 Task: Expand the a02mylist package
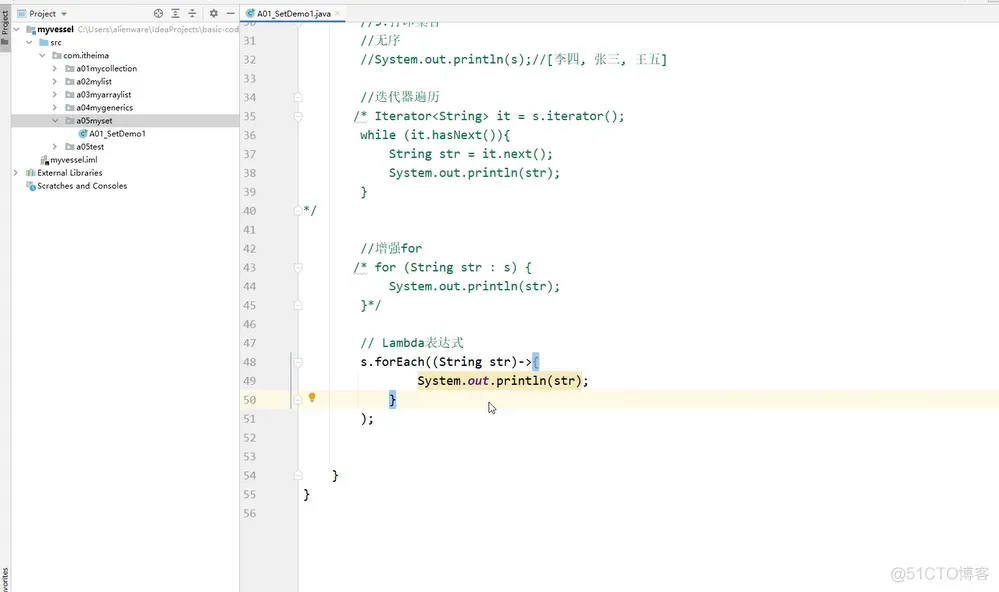pyautogui.click(x=55, y=82)
